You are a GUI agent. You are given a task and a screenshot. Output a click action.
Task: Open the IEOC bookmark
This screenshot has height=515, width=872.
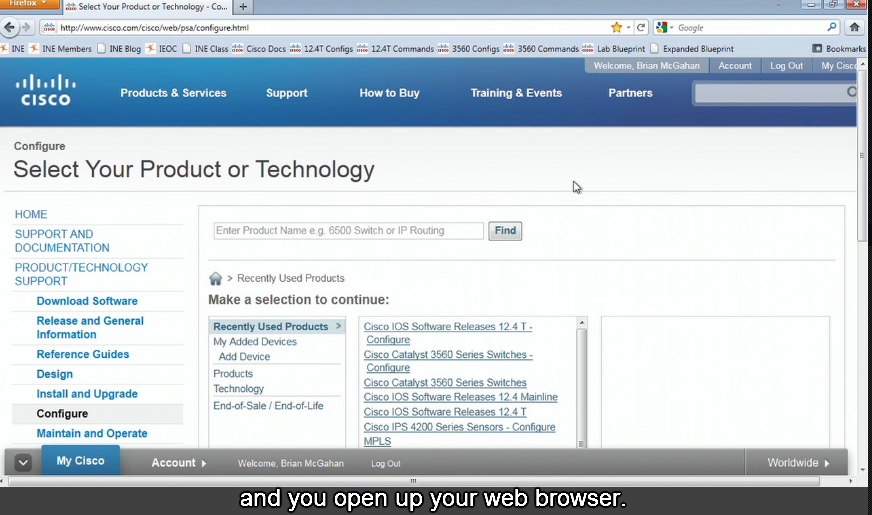click(162, 48)
